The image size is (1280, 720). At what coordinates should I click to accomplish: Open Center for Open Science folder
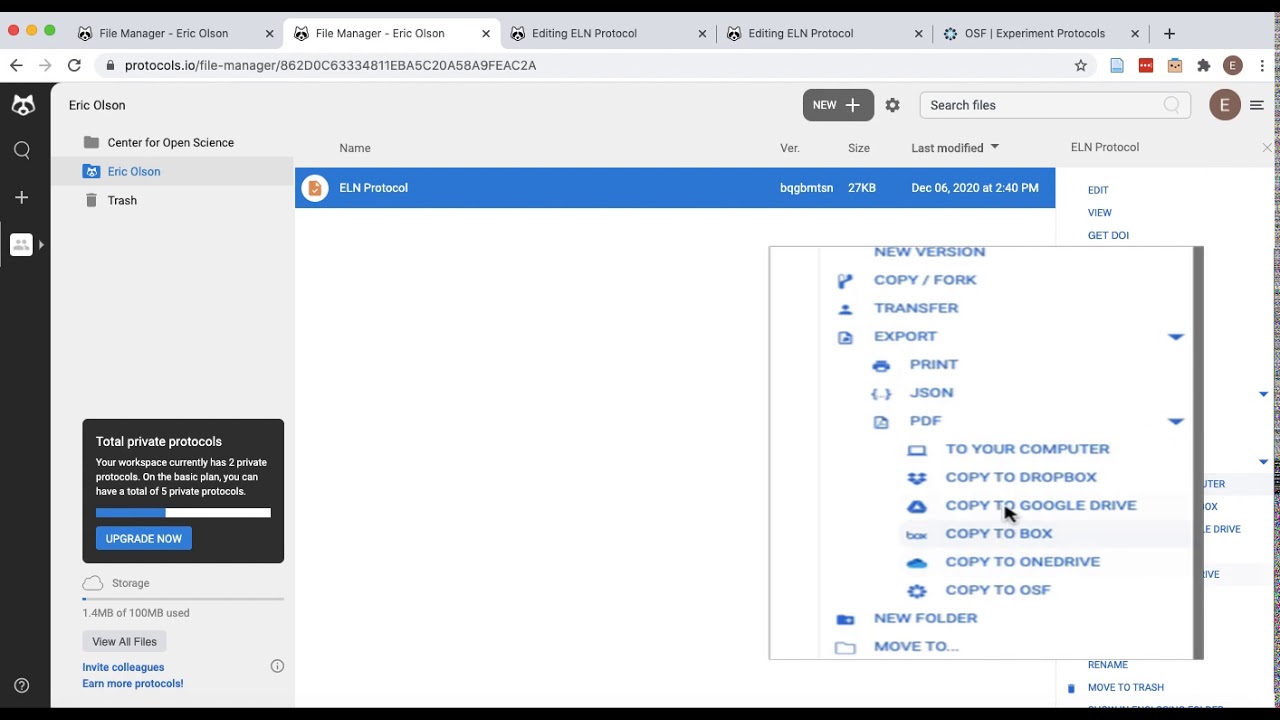click(172, 142)
